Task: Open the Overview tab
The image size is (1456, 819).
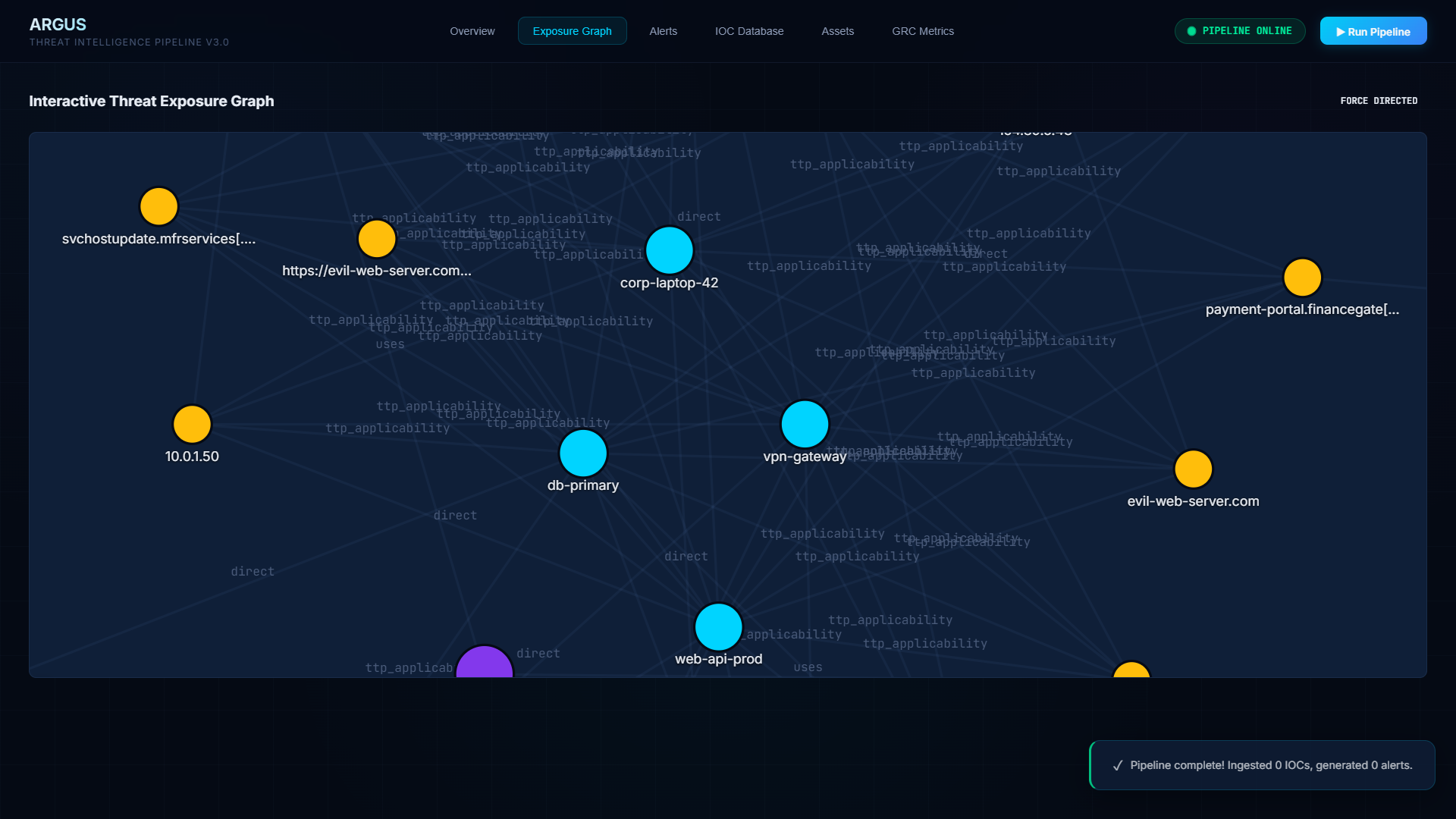Action: 472,31
